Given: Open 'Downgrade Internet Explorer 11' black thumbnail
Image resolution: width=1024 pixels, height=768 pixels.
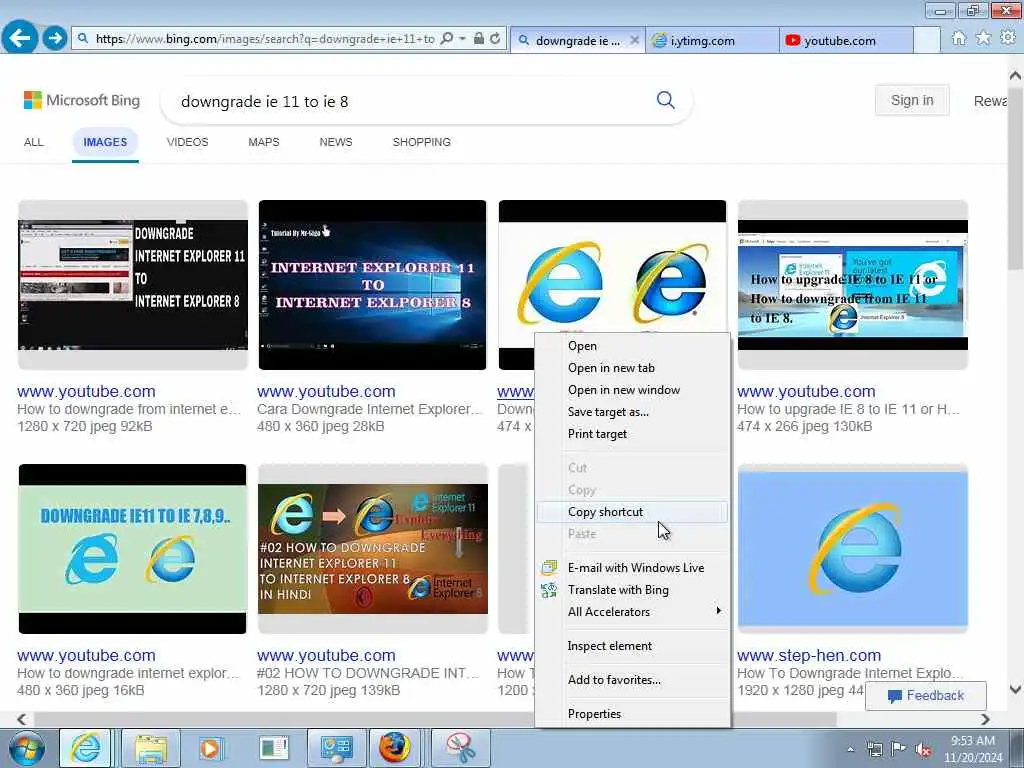Looking at the screenshot, I should click(133, 285).
